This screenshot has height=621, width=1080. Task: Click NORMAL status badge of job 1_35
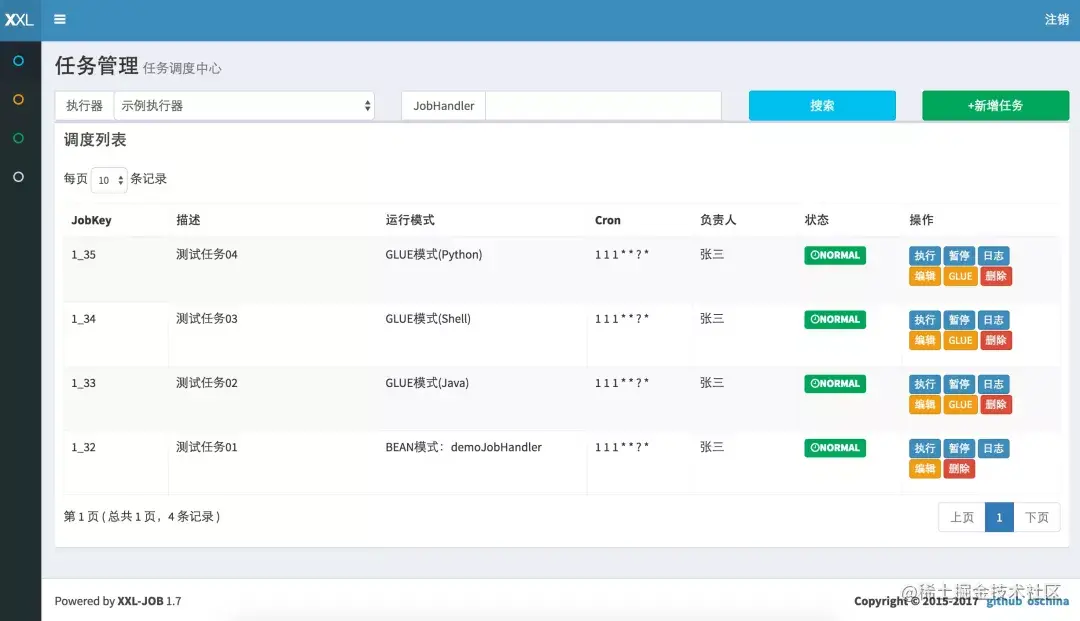click(835, 255)
